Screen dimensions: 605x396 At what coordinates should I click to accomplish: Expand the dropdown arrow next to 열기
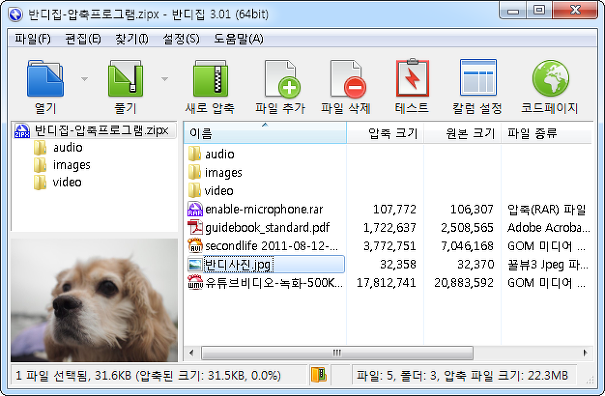click(x=84, y=79)
